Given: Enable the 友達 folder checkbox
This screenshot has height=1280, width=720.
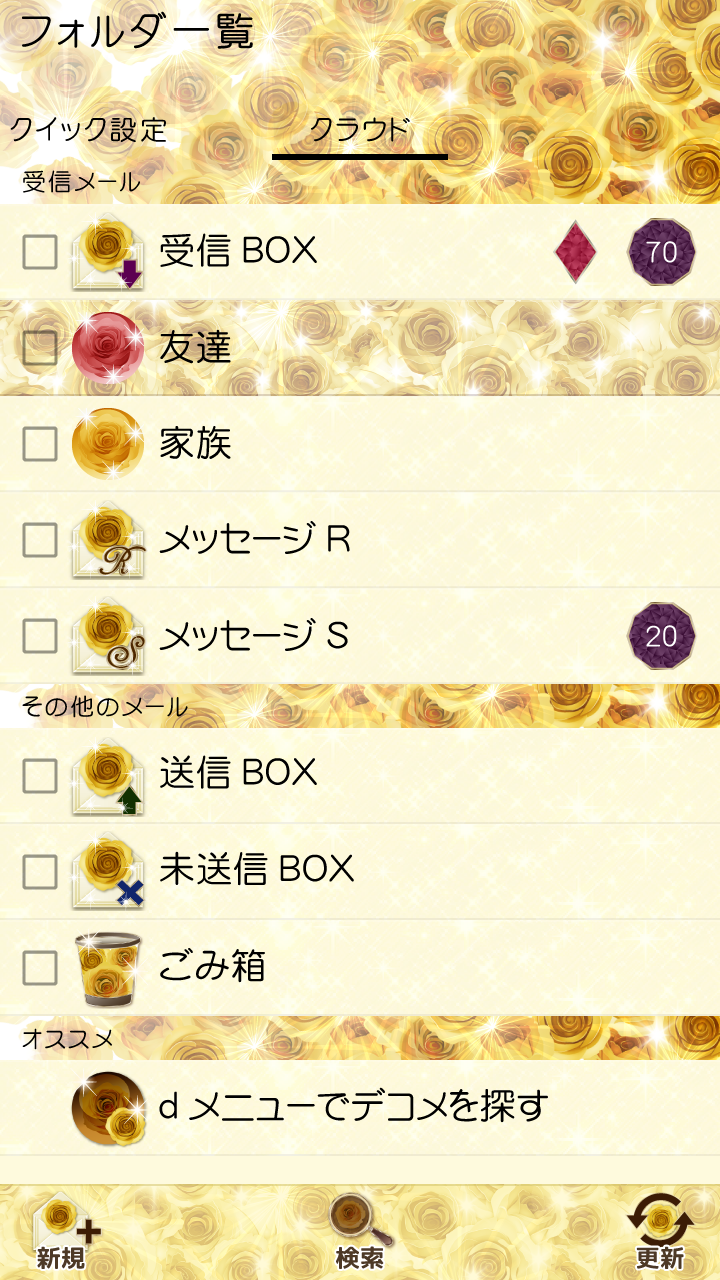Looking at the screenshot, I should (40, 348).
